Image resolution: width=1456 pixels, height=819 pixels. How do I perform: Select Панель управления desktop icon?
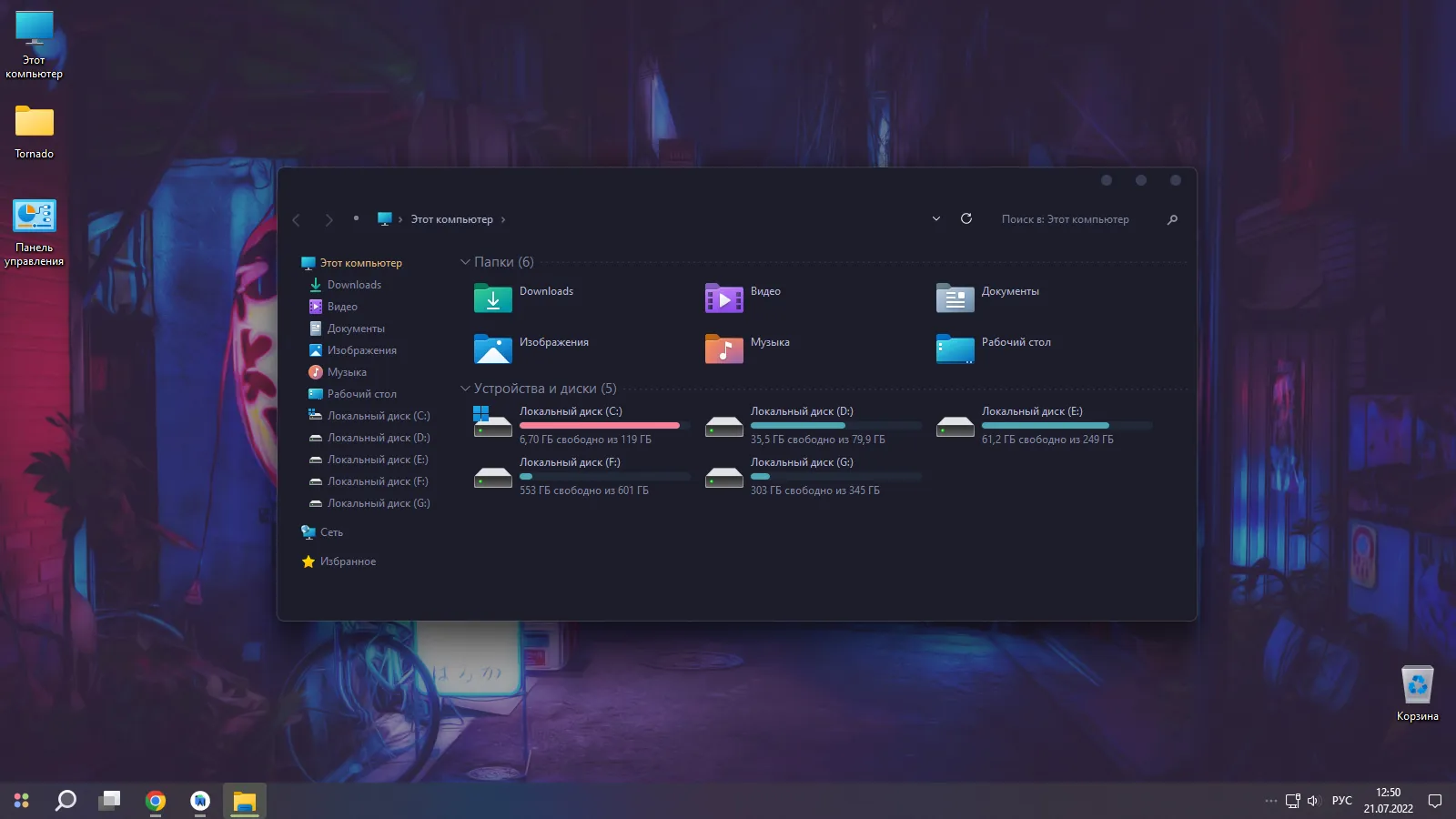coord(35,234)
